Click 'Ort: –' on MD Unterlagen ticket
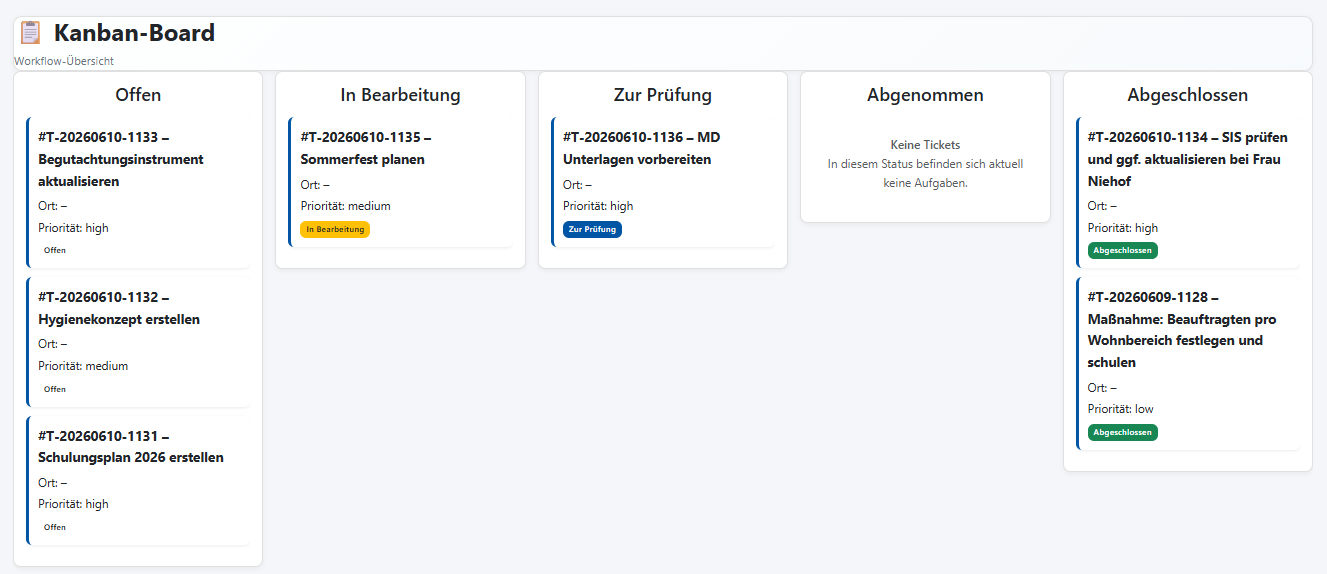The image size is (1327, 574). point(577,184)
